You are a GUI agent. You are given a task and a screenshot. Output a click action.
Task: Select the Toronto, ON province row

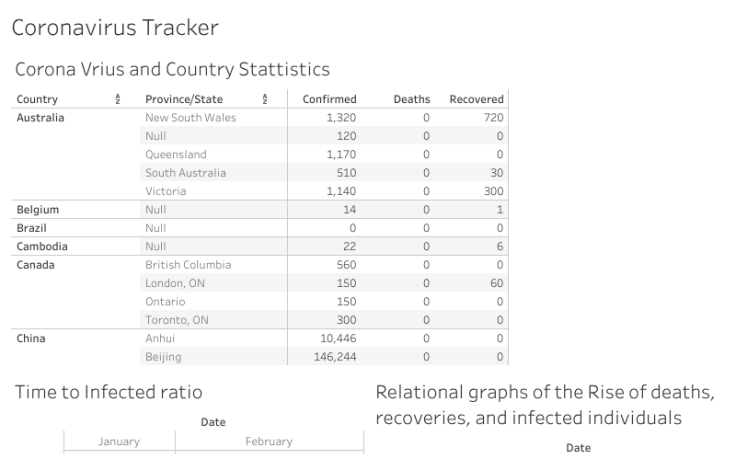coord(178,320)
